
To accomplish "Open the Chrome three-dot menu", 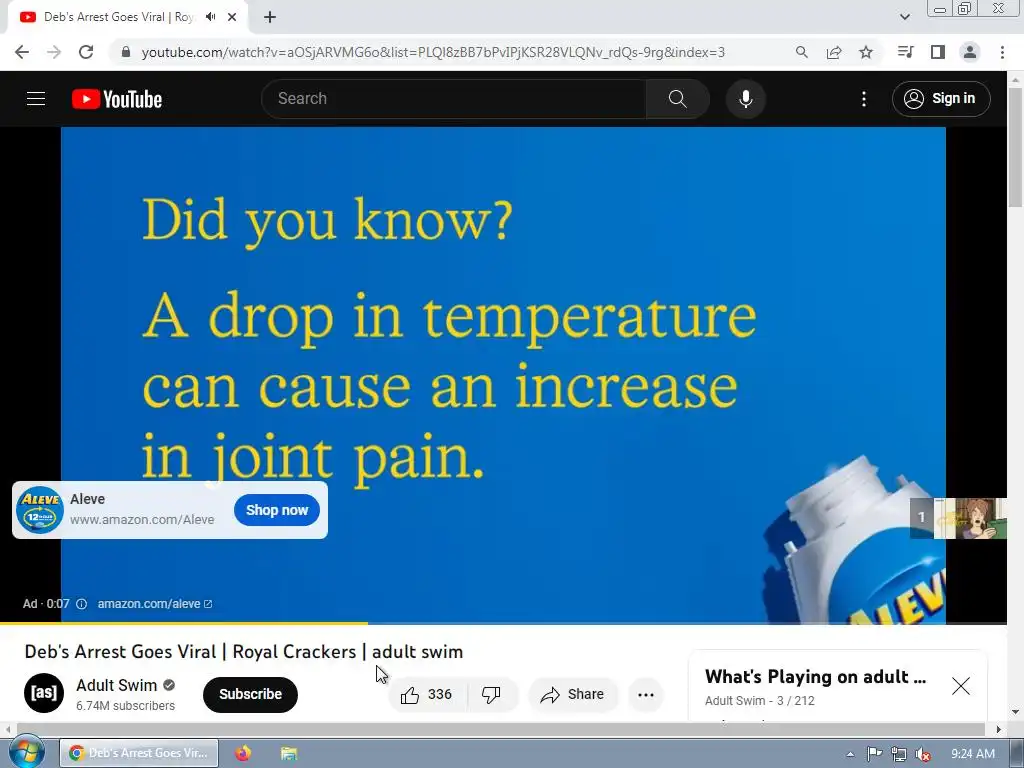I will [1002, 52].
